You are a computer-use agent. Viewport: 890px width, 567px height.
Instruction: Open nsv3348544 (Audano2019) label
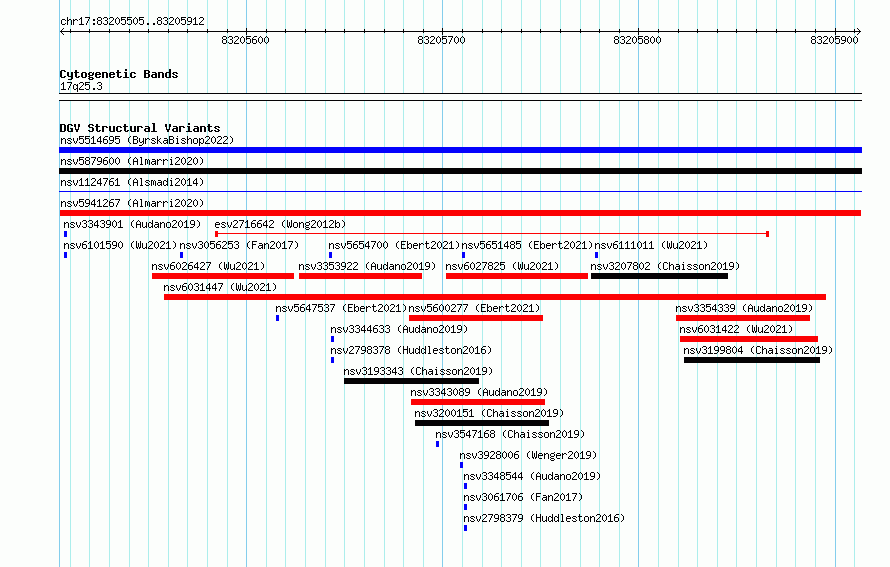coord(532,476)
